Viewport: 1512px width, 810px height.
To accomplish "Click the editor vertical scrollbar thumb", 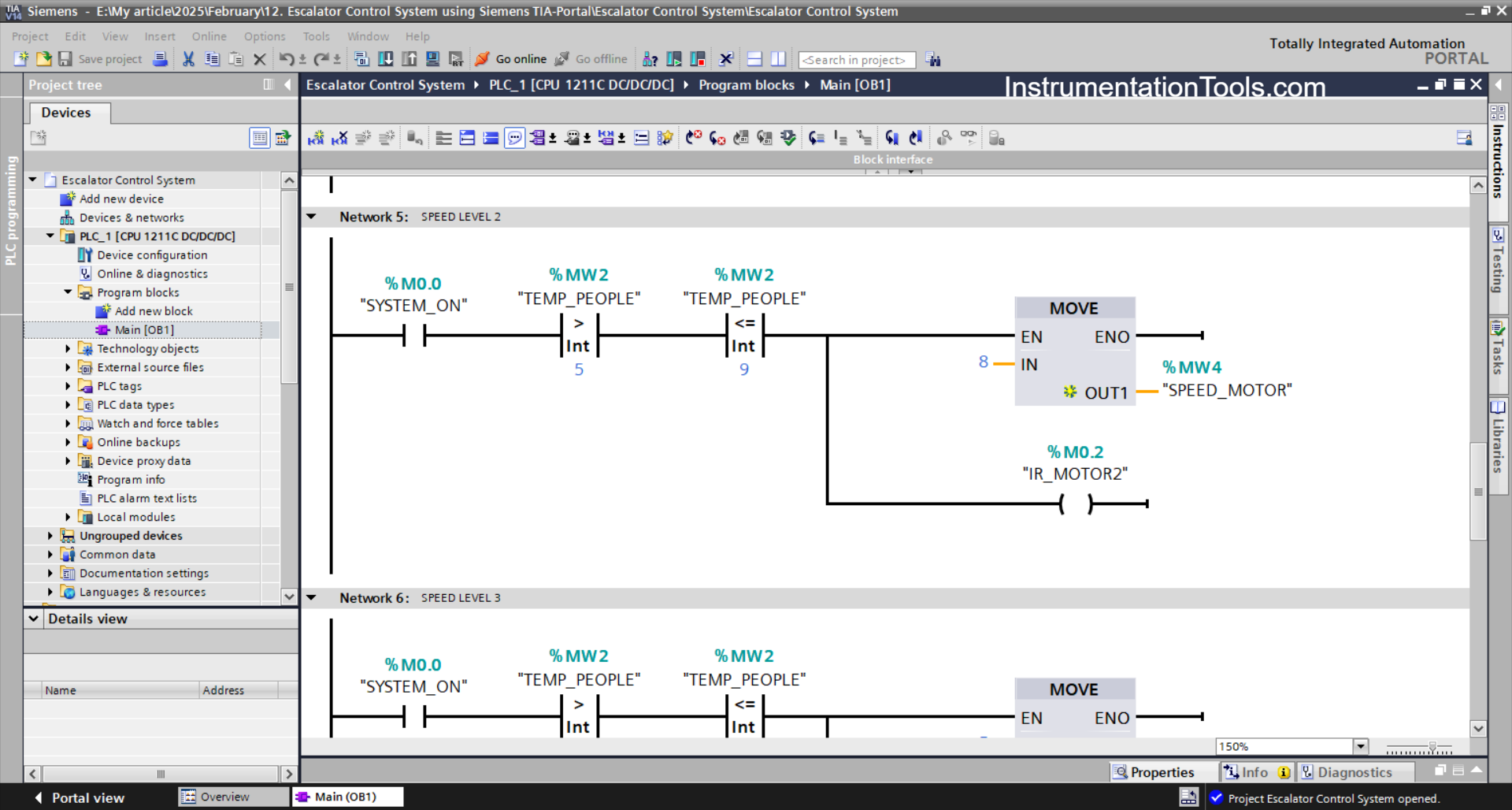I will [x=1478, y=492].
